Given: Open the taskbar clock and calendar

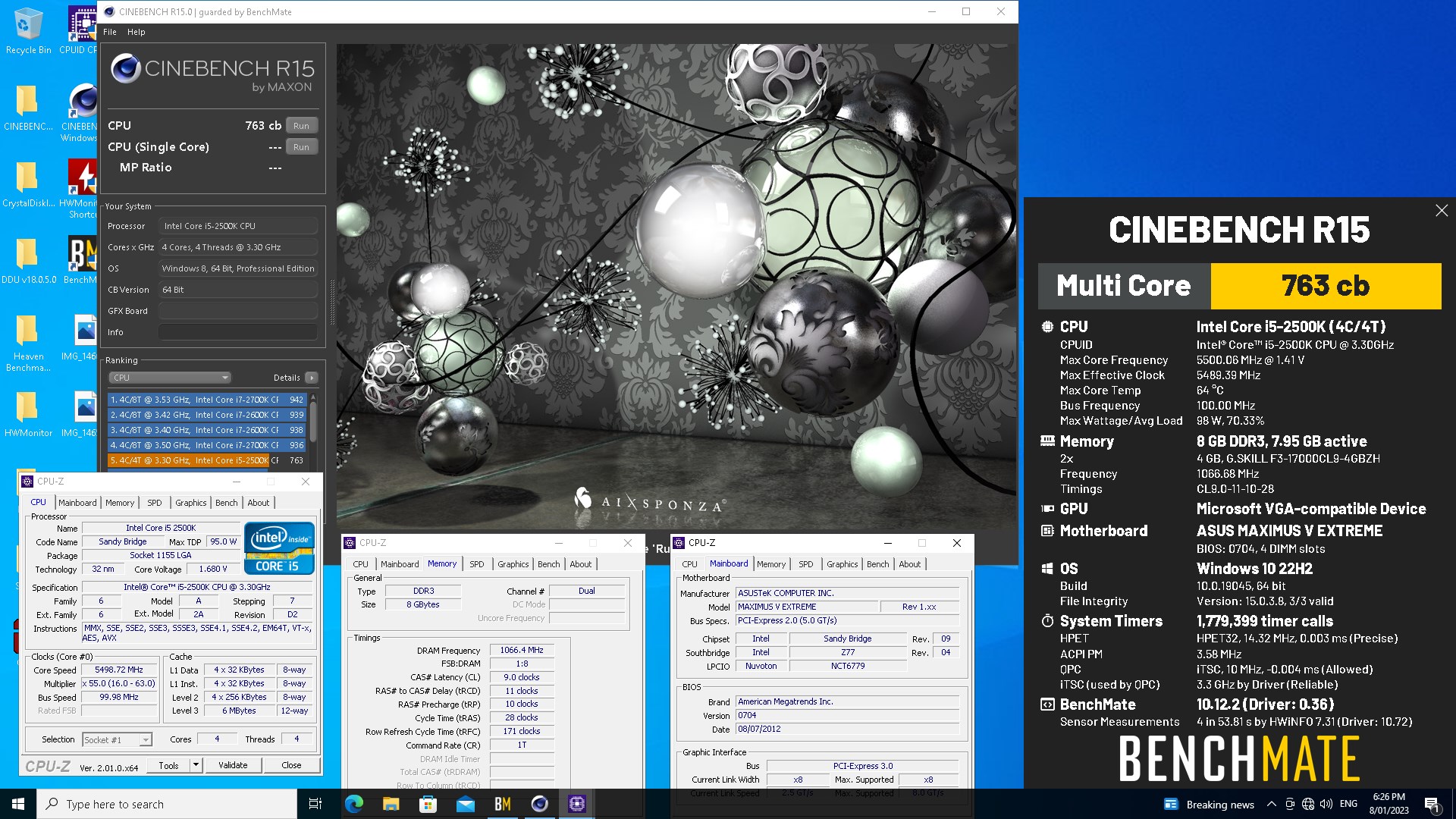Looking at the screenshot, I should click(1389, 804).
